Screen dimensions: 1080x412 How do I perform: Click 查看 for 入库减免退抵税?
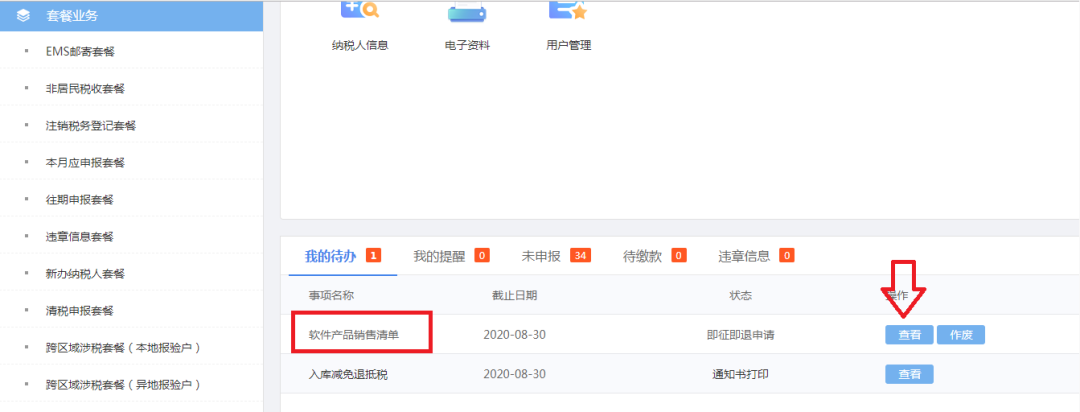click(909, 374)
